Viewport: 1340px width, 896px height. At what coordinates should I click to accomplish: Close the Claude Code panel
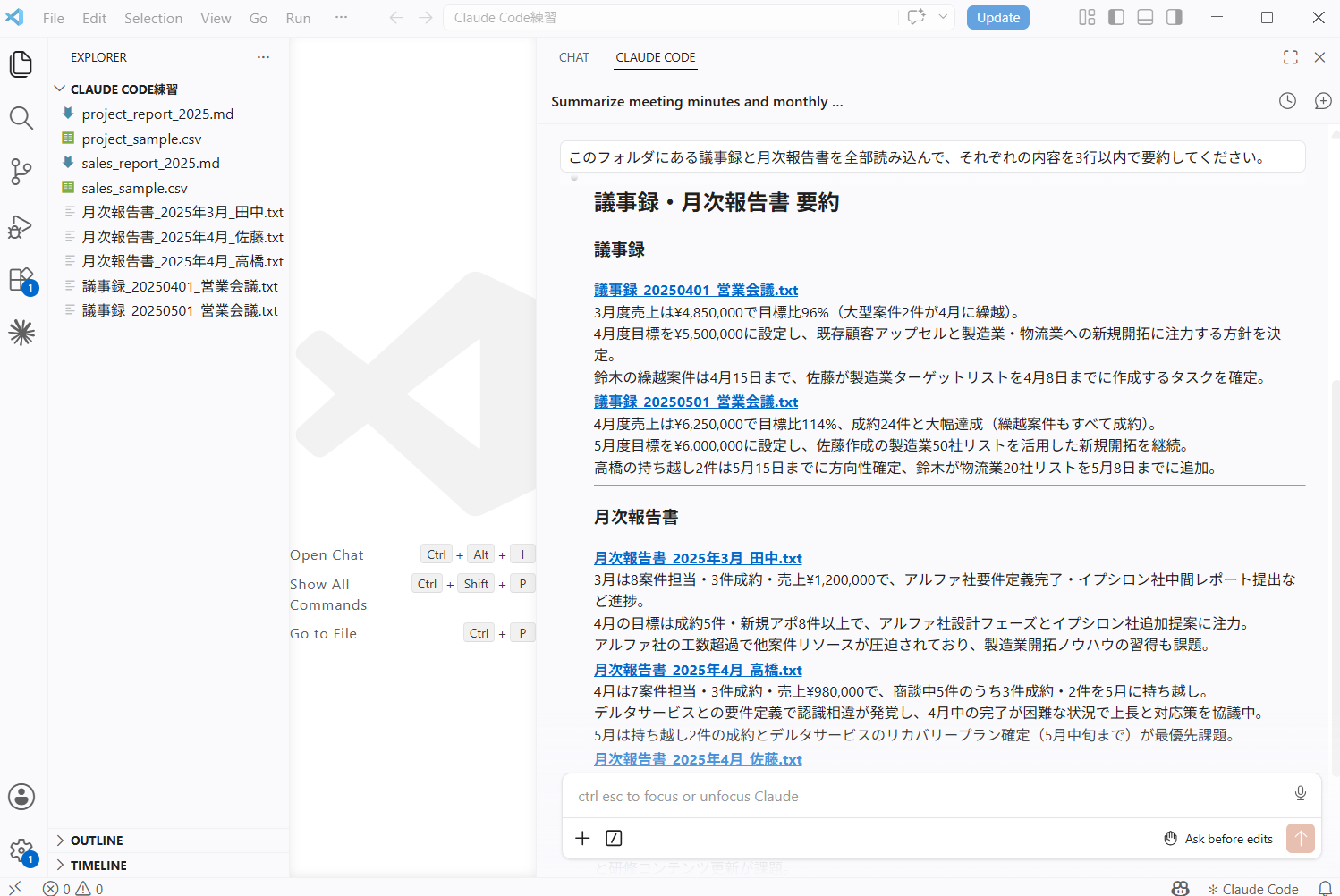pos(1319,57)
